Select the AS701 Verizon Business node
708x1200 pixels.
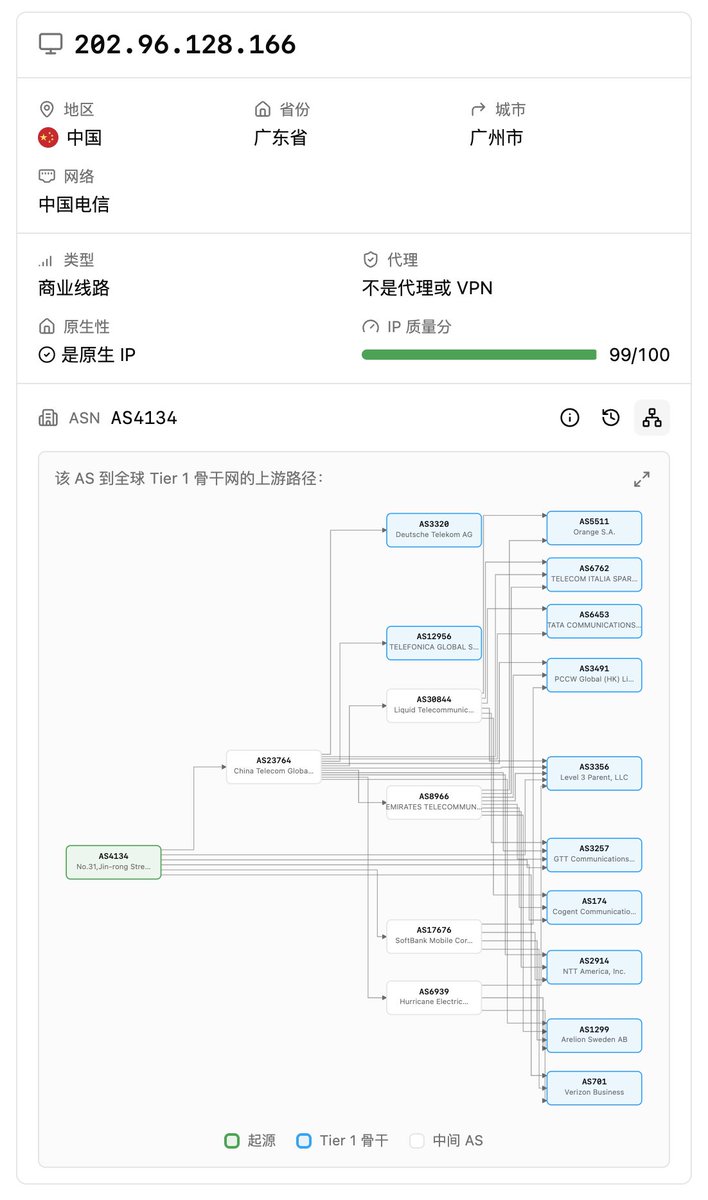(x=594, y=1087)
